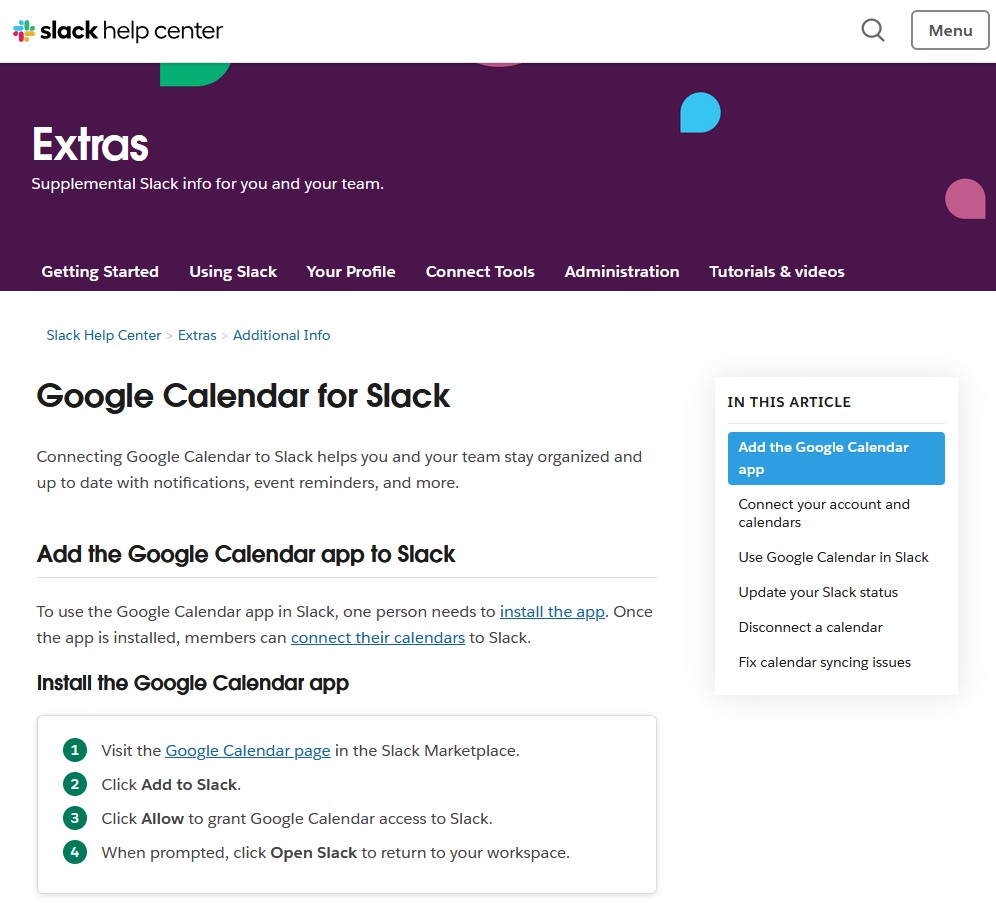
Task: Click step text 'Click Add to Slack.'
Action: pyautogui.click(x=171, y=785)
